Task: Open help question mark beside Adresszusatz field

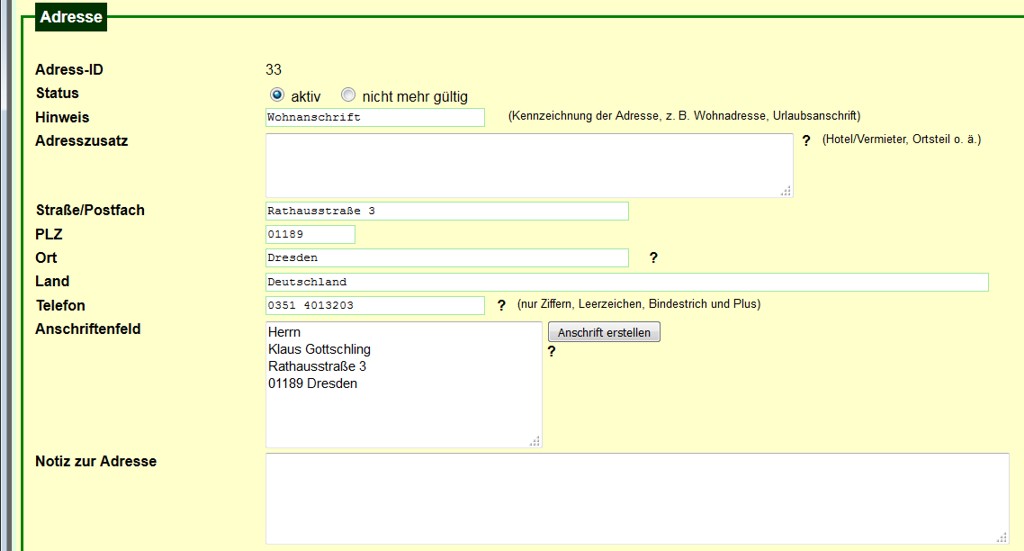Action: (806, 141)
